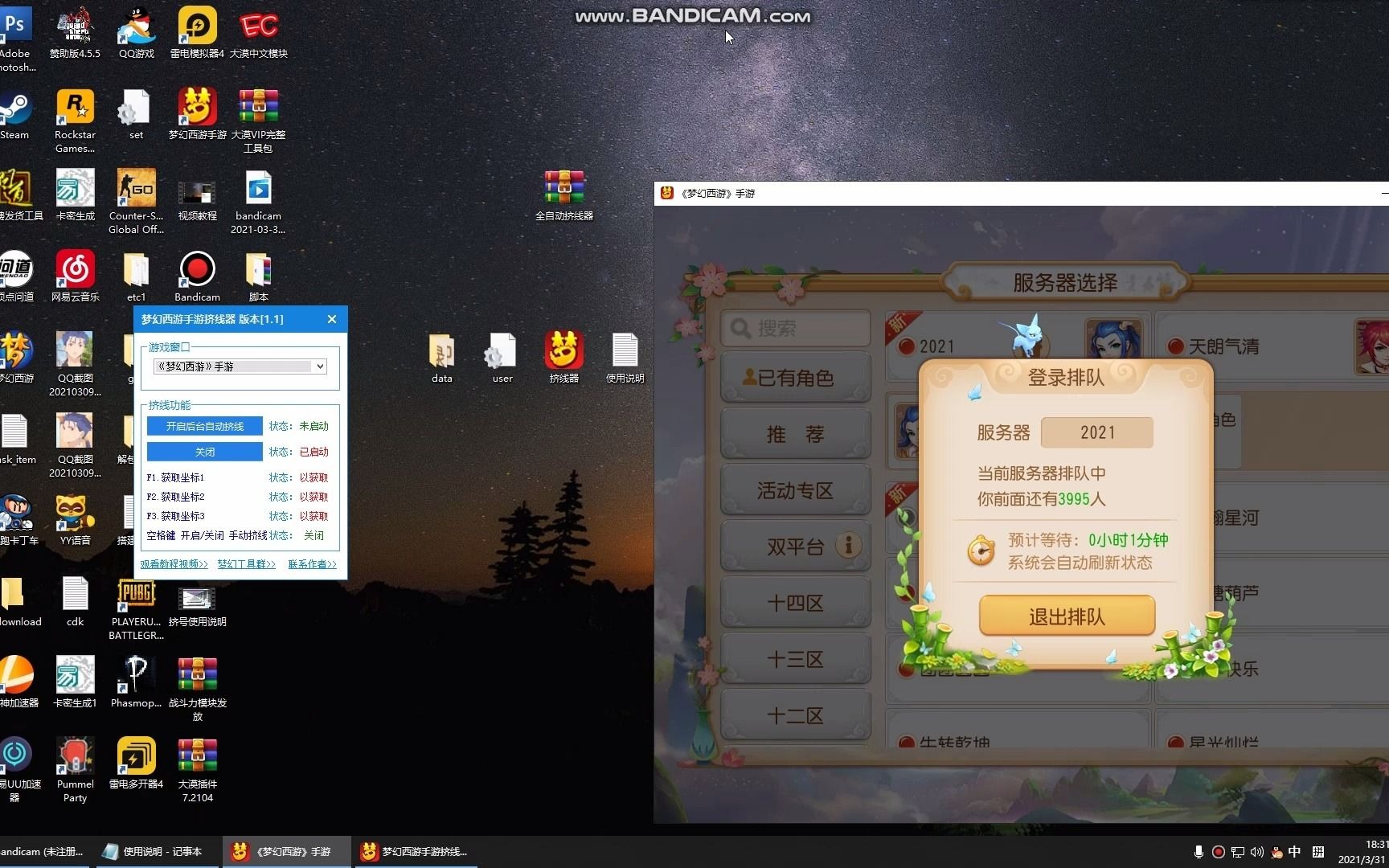
Task: Click F1.获取坐标1 row text
Action: coord(175,477)
